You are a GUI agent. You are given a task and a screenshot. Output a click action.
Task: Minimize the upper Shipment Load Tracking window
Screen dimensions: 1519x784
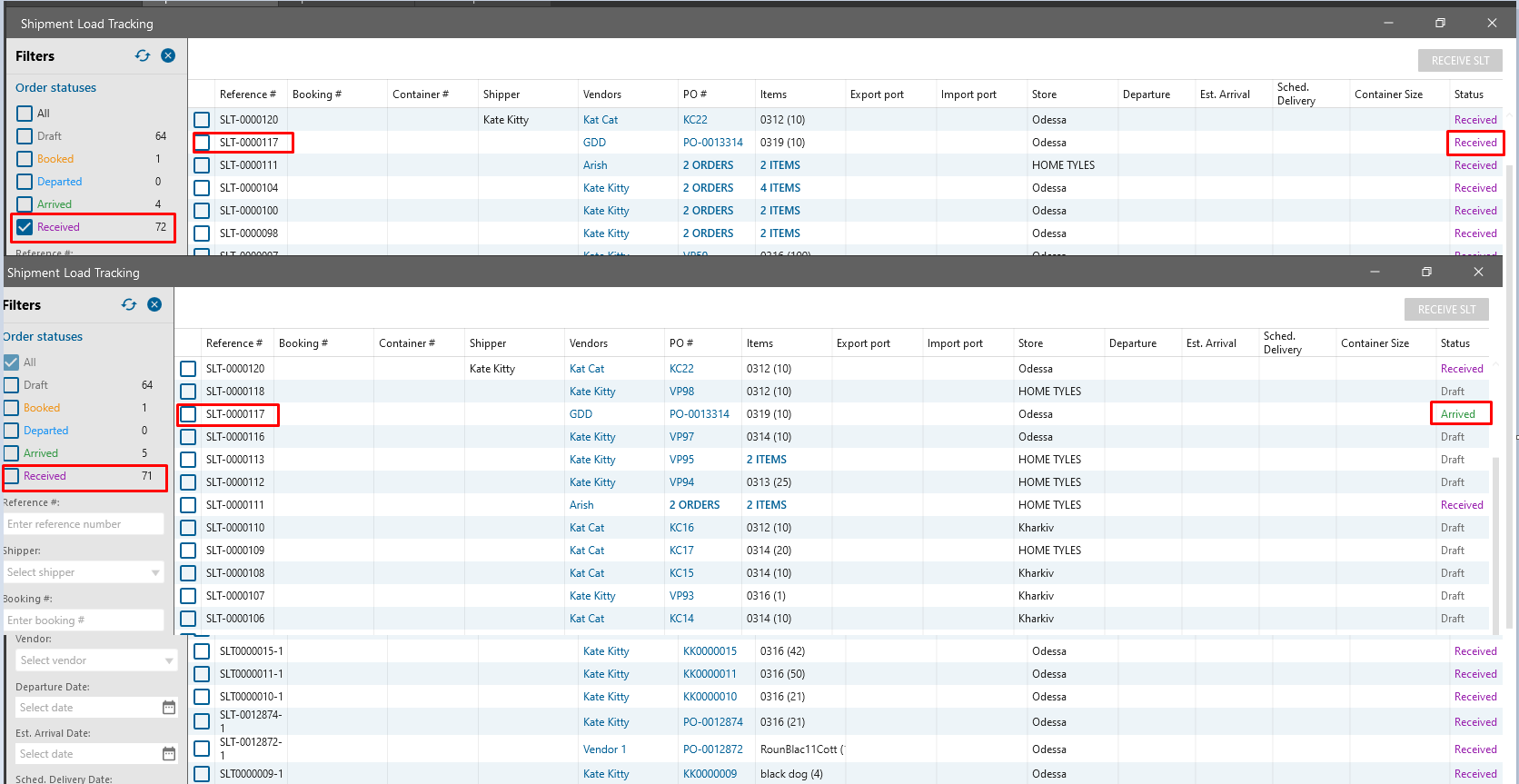[x=1388, y=23]
